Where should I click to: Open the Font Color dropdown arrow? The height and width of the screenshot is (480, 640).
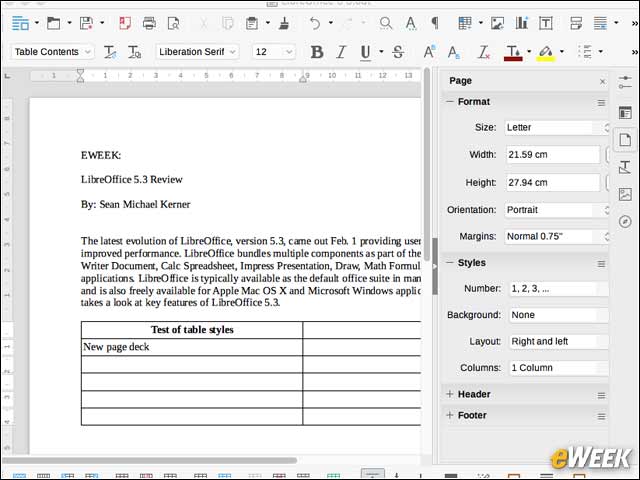(x=529, y=51)
